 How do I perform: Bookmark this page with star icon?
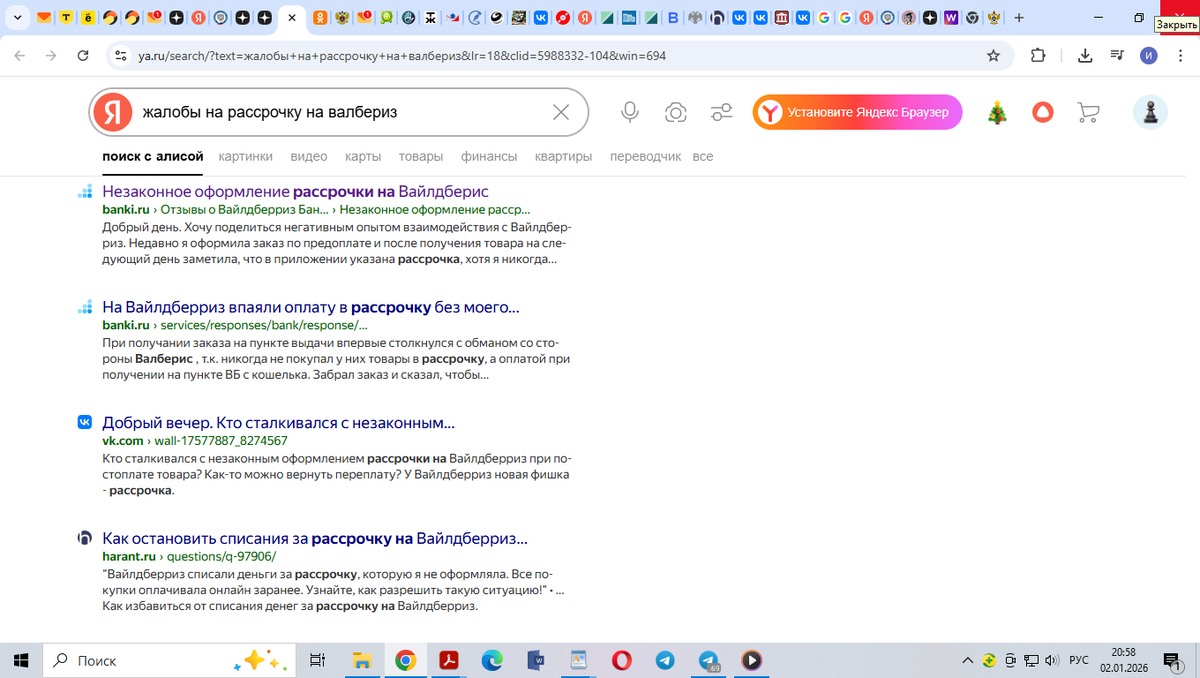pyautogui.click(x=993, y=56)
